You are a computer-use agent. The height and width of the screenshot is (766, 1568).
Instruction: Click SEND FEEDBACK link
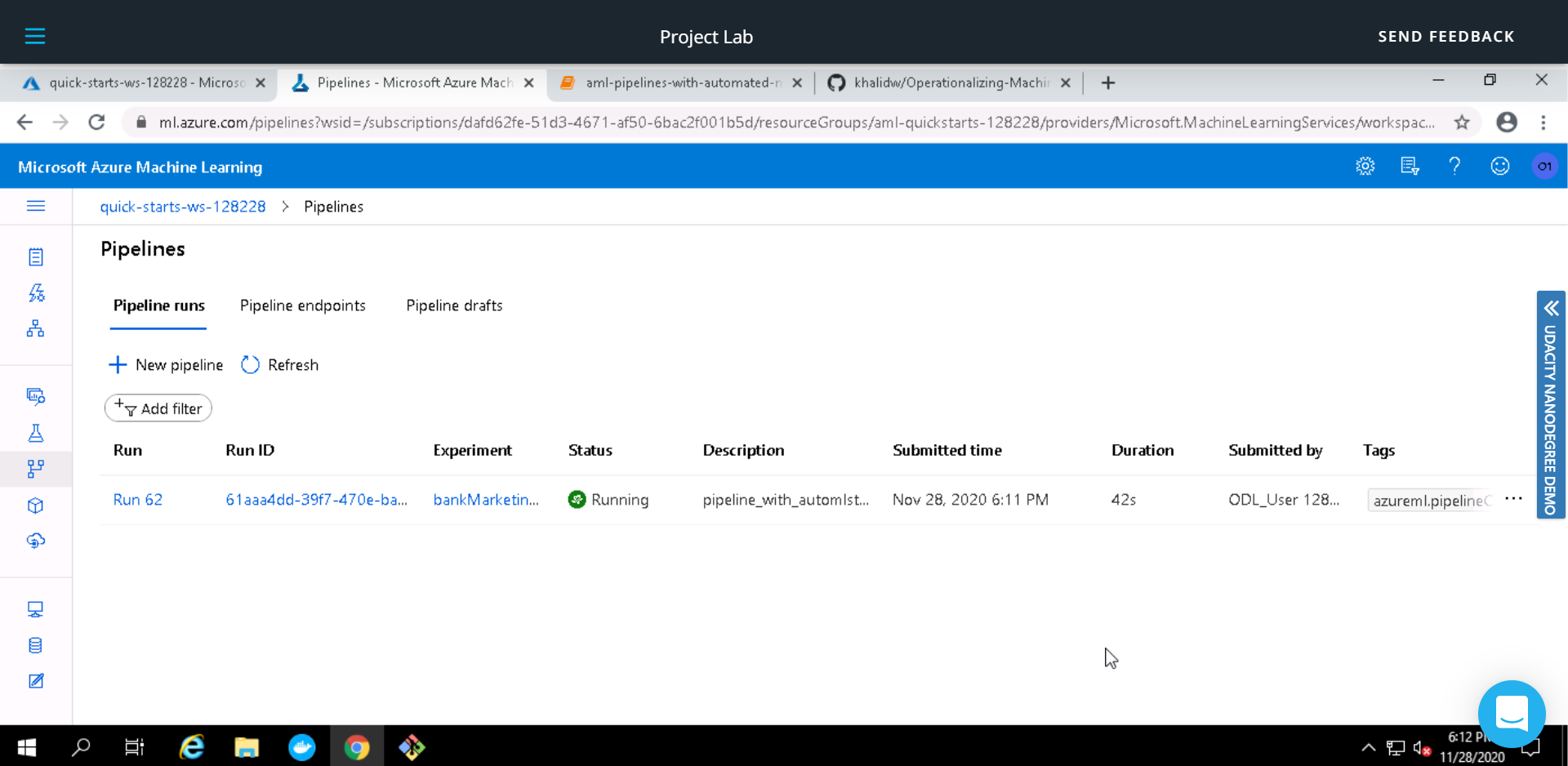pyautogui.click(x=1445, y=37)
